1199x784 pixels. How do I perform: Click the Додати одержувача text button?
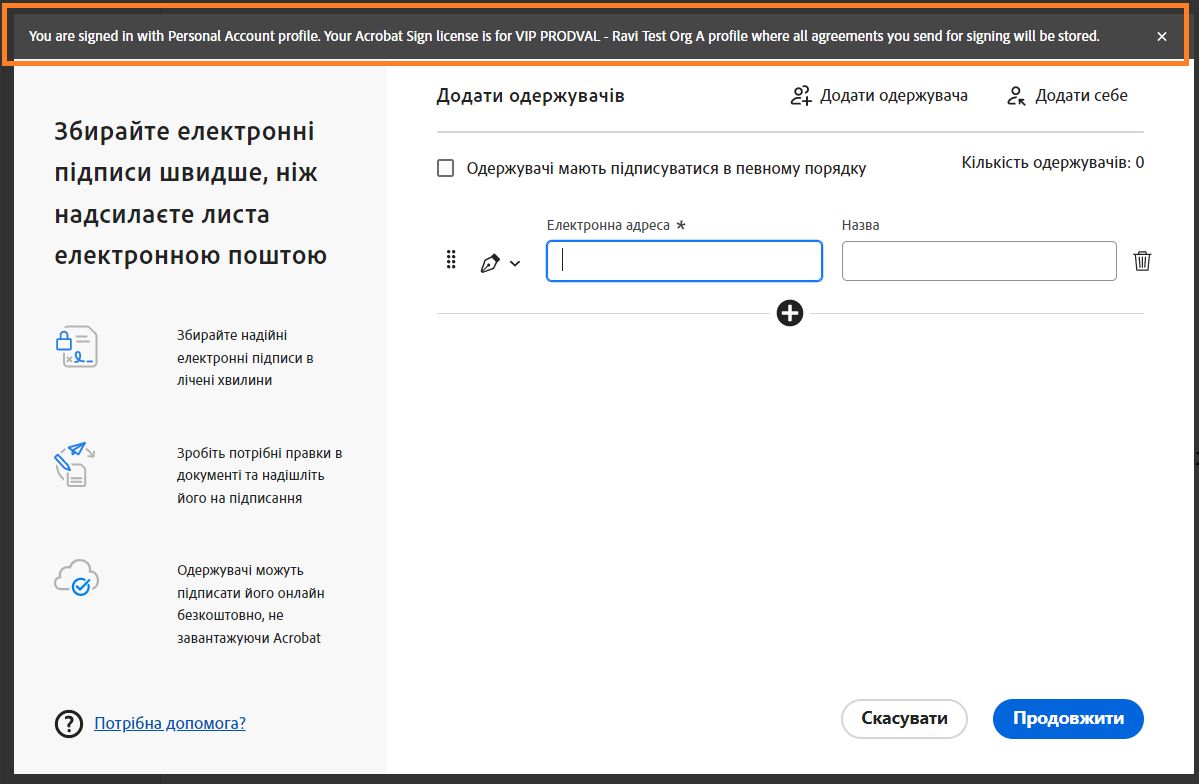(x=894, y=96)
